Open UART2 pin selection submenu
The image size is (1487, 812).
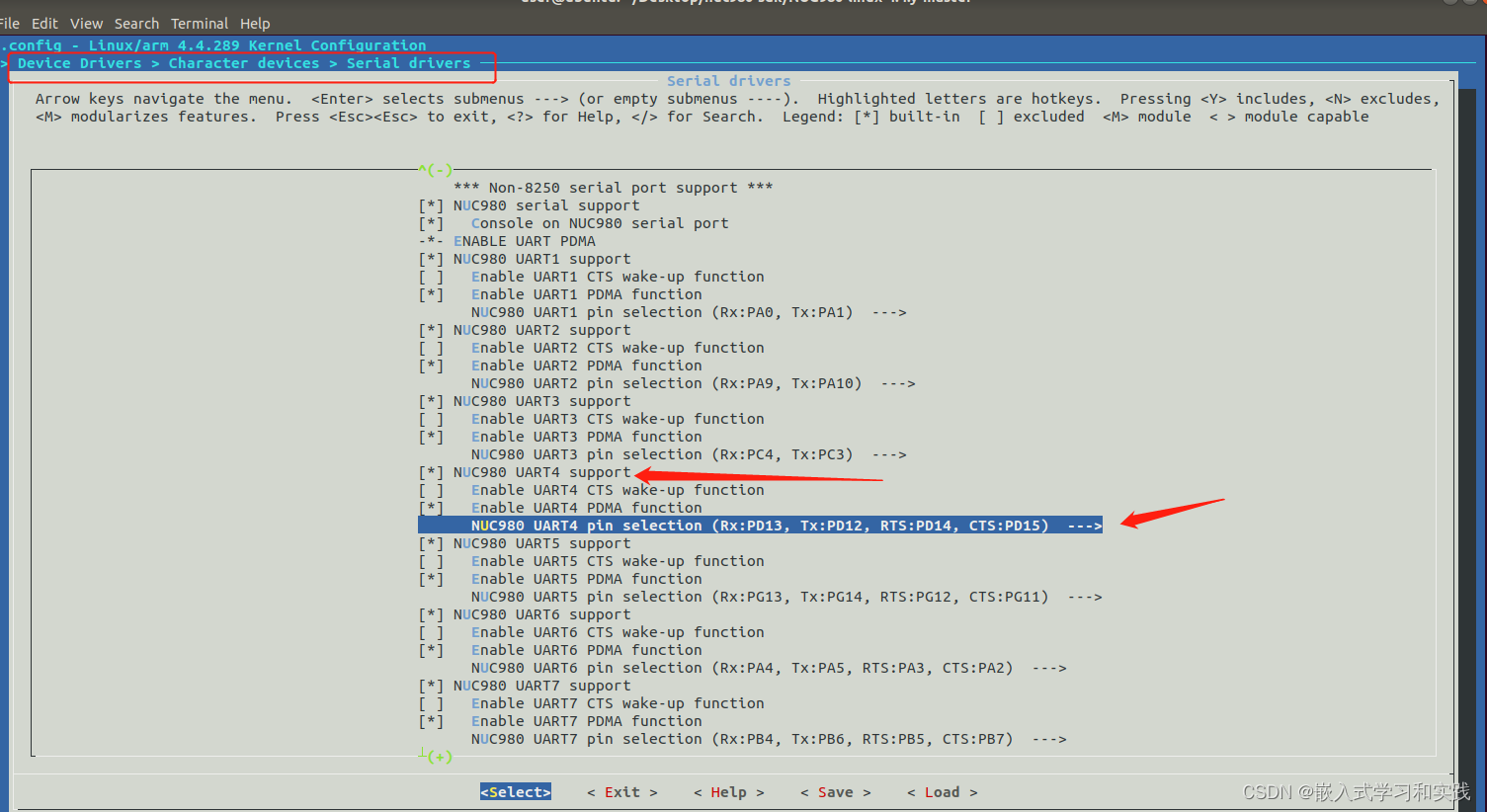(x=694, y=383)
